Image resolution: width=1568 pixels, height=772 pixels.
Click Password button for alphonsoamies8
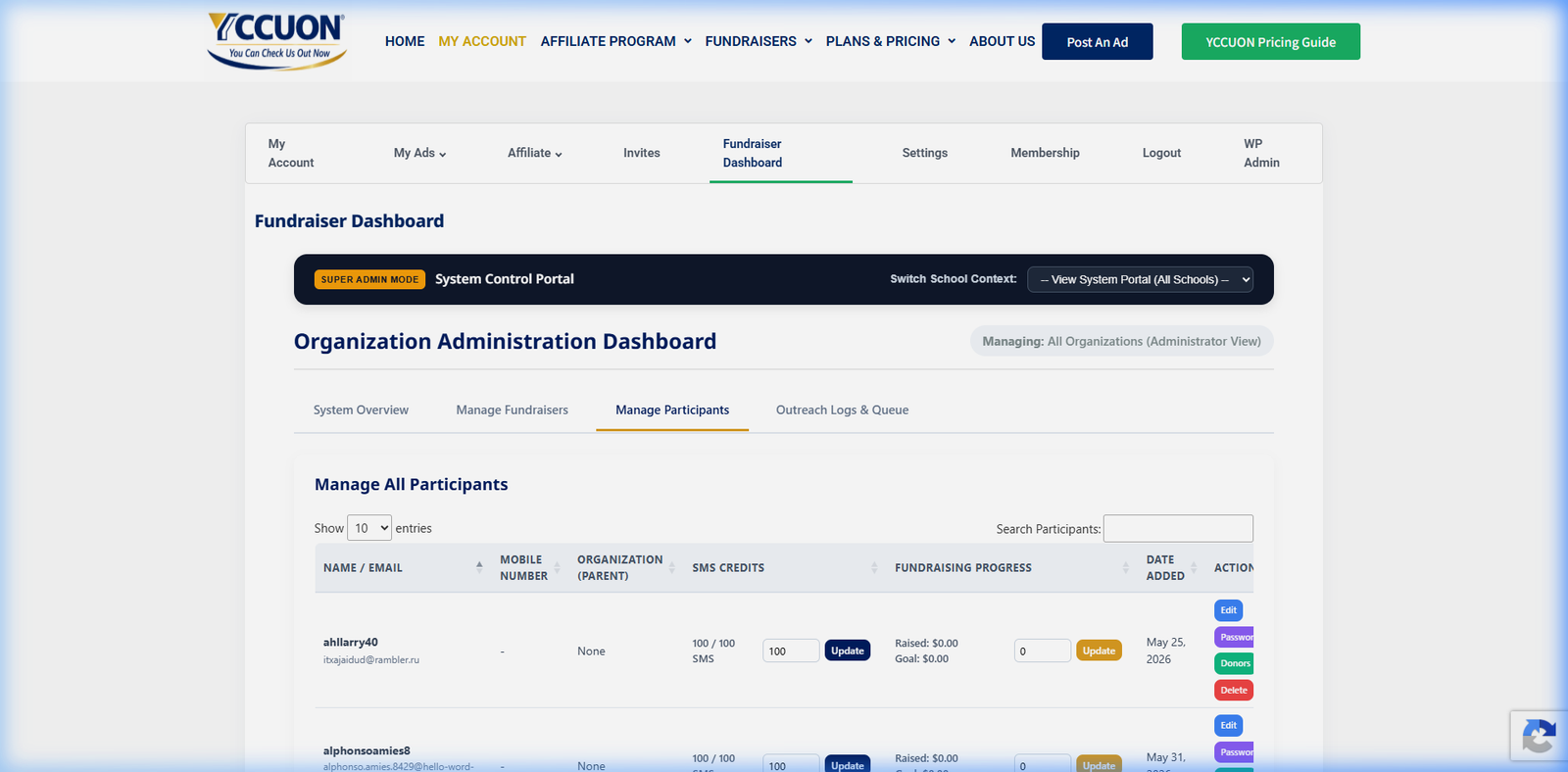(x=1234, y=752)
